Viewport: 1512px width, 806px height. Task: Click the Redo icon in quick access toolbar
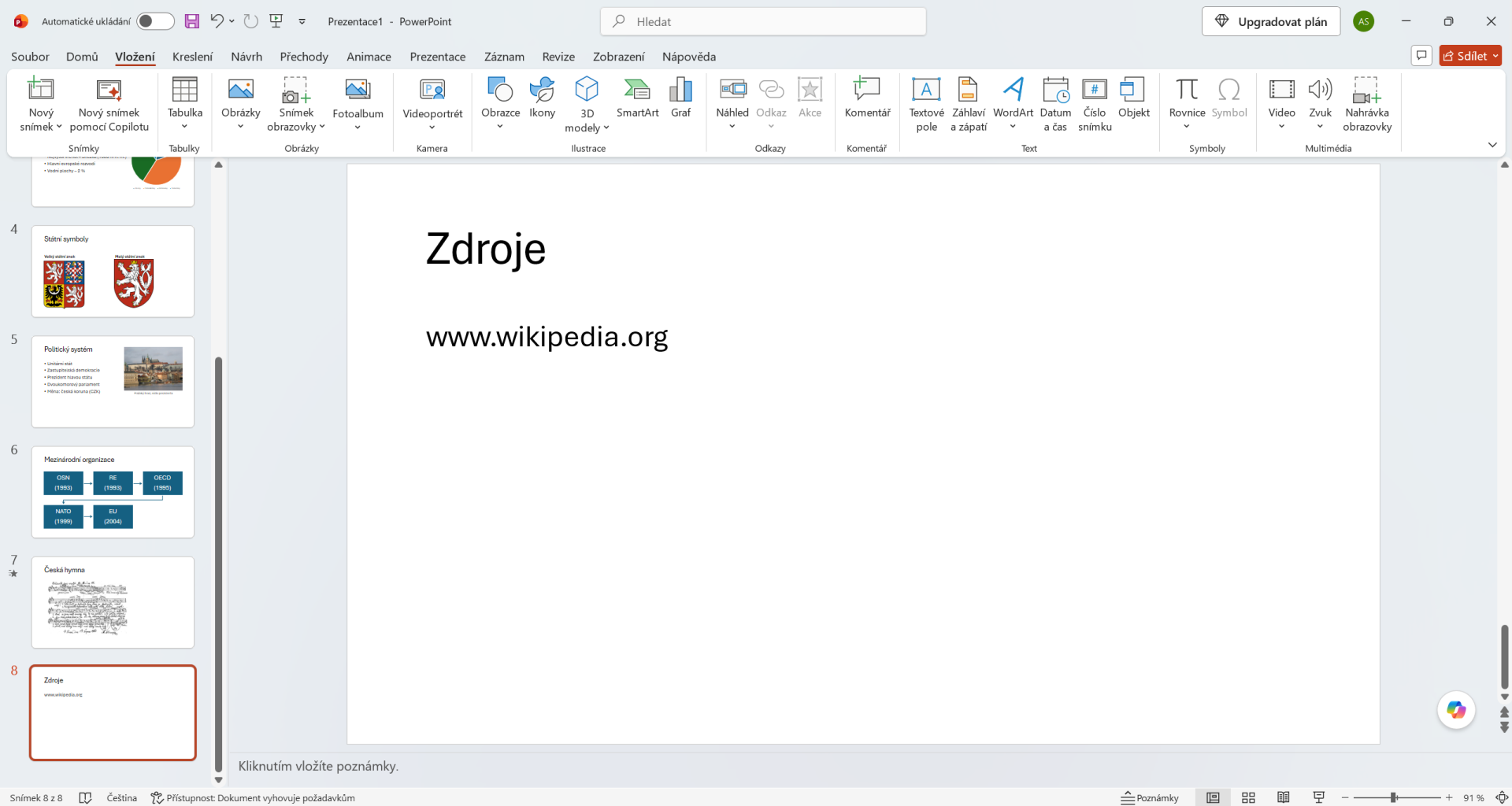click(x=250, y=21)
